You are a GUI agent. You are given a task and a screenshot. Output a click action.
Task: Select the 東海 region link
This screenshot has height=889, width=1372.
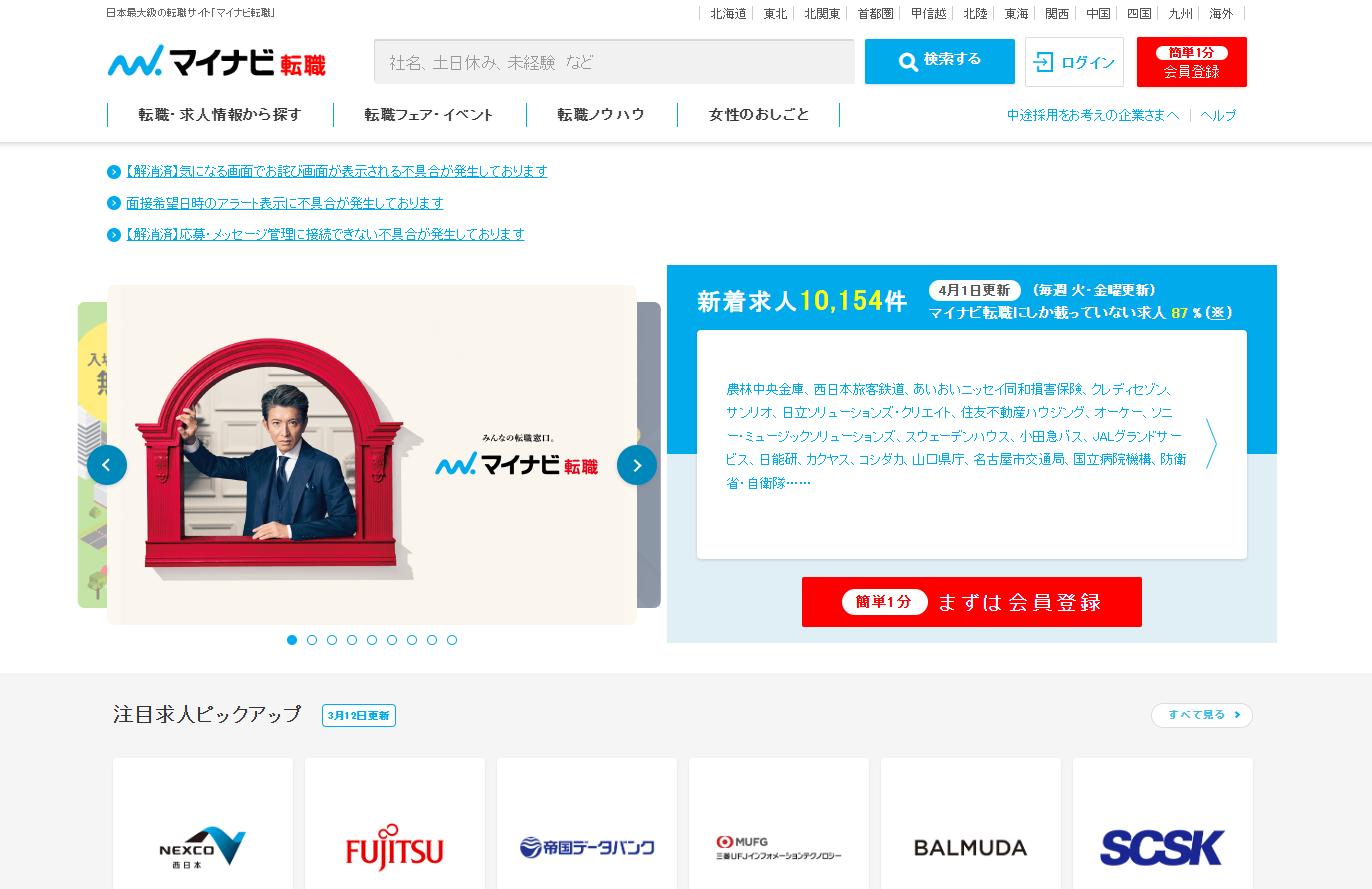pos(1016,14)
